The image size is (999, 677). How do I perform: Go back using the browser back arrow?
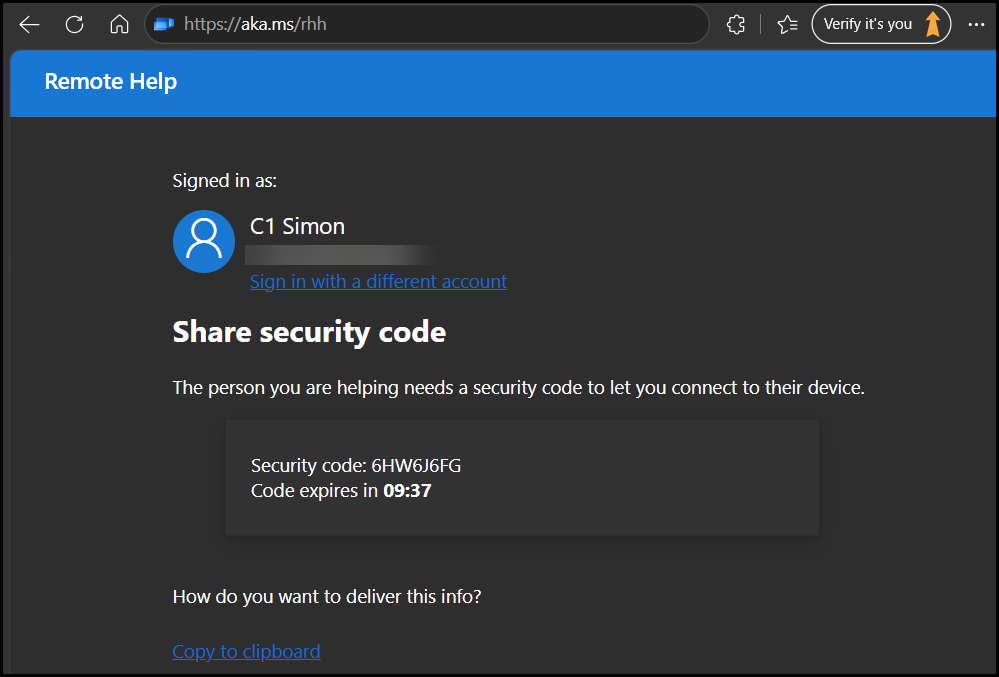pos(29,25)
